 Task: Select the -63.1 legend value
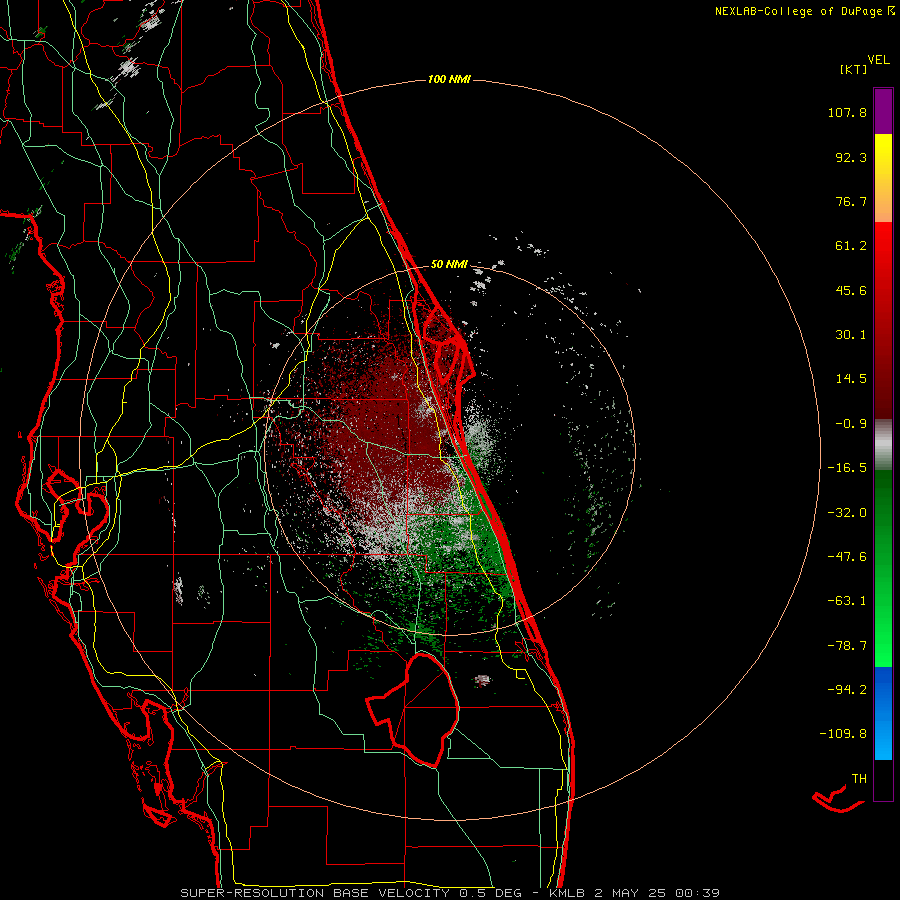(847, 601)
